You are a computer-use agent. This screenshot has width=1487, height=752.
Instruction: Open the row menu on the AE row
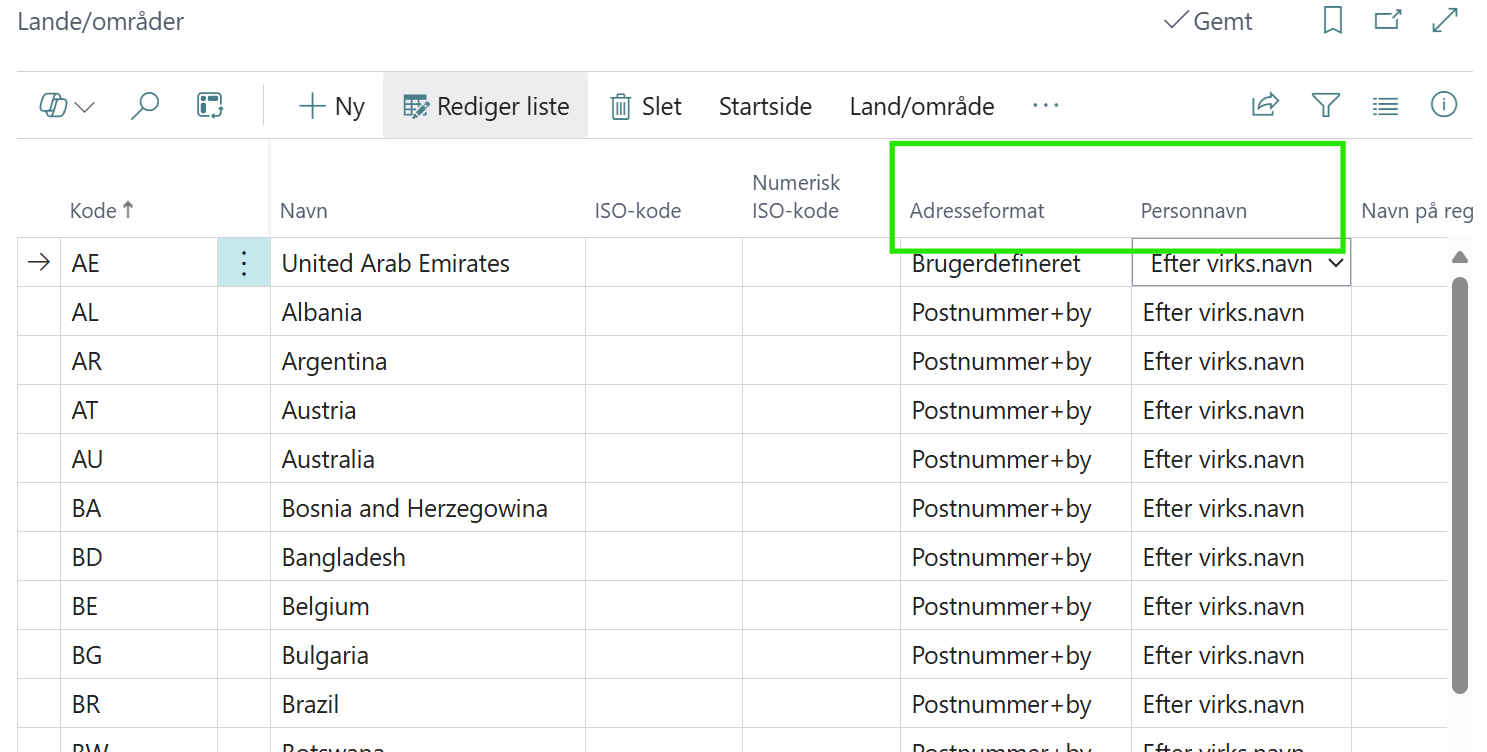click(x=243, y=262)
